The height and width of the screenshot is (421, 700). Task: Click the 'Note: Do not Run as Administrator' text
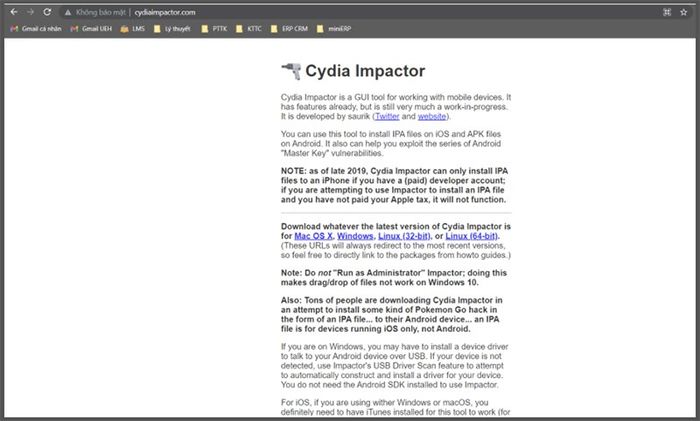[394, 278]
